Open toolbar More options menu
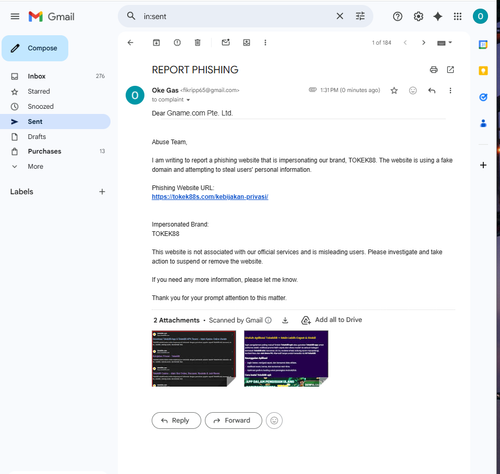Image resolution: width=500 pixels, height=474 pixels. [x=265, y=43]
